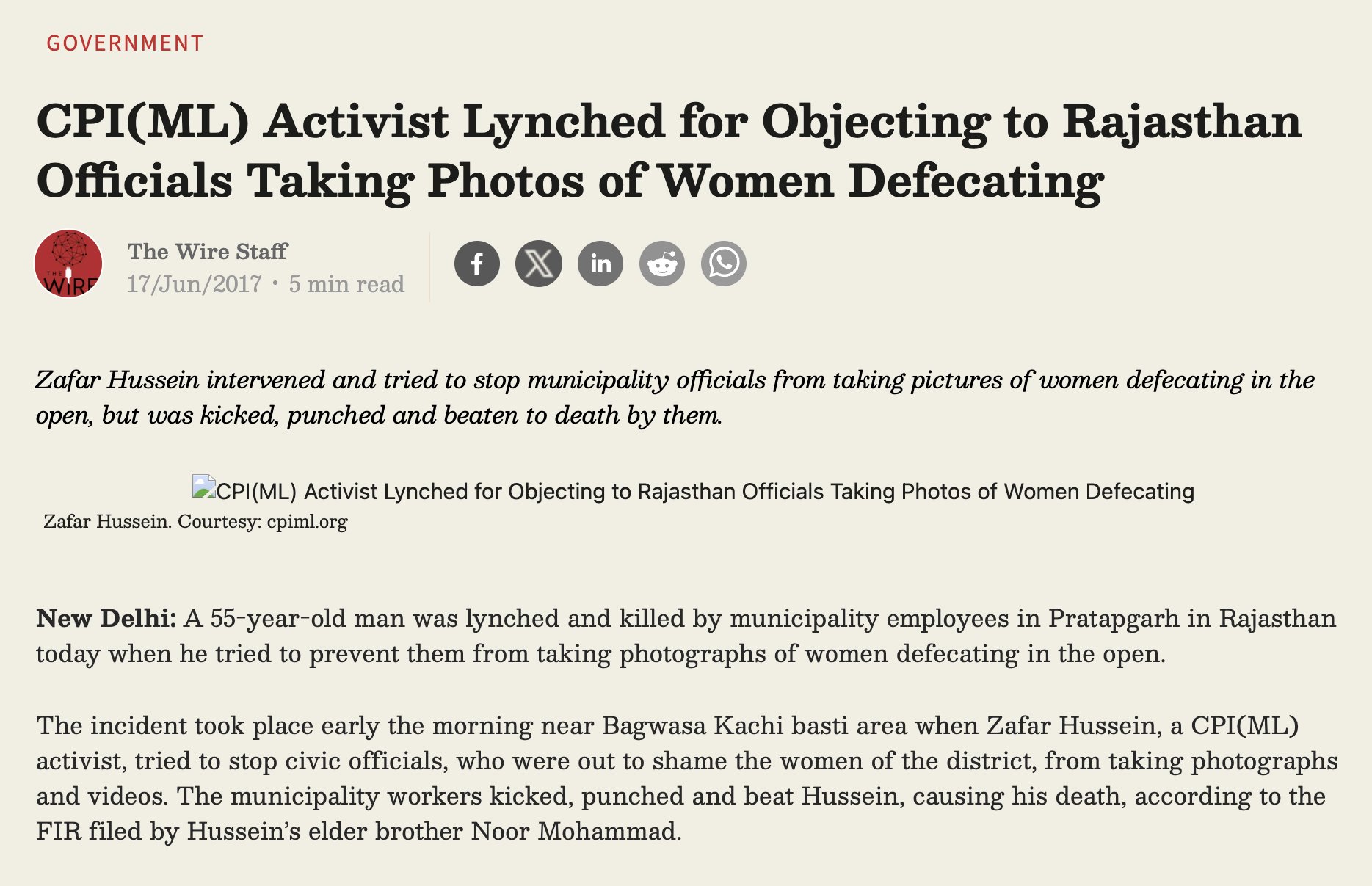Click the italic summary about Zafar Hussein
The image size is (1372, 886).
[675, 397]
